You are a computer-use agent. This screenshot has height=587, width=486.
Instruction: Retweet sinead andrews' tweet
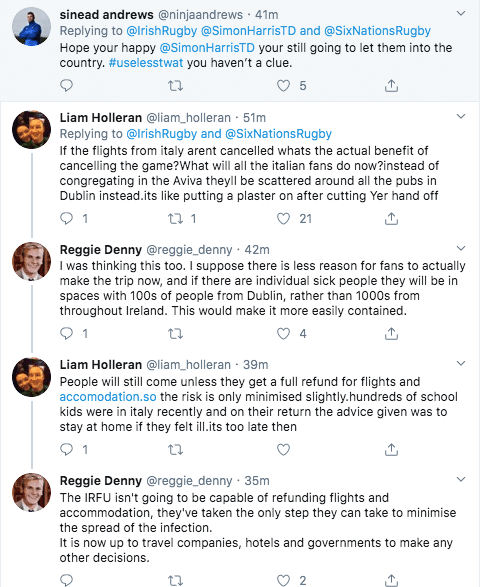coord(175,86)
